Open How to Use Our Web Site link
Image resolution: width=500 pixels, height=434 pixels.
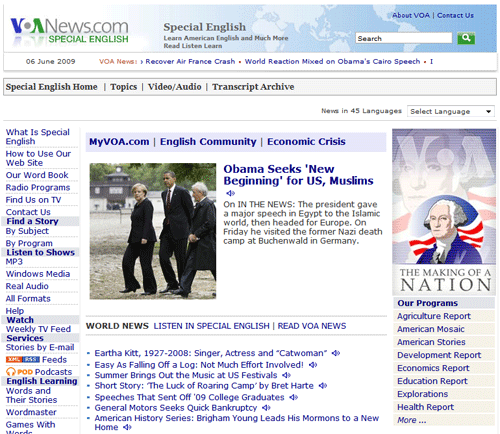(38, 158)
